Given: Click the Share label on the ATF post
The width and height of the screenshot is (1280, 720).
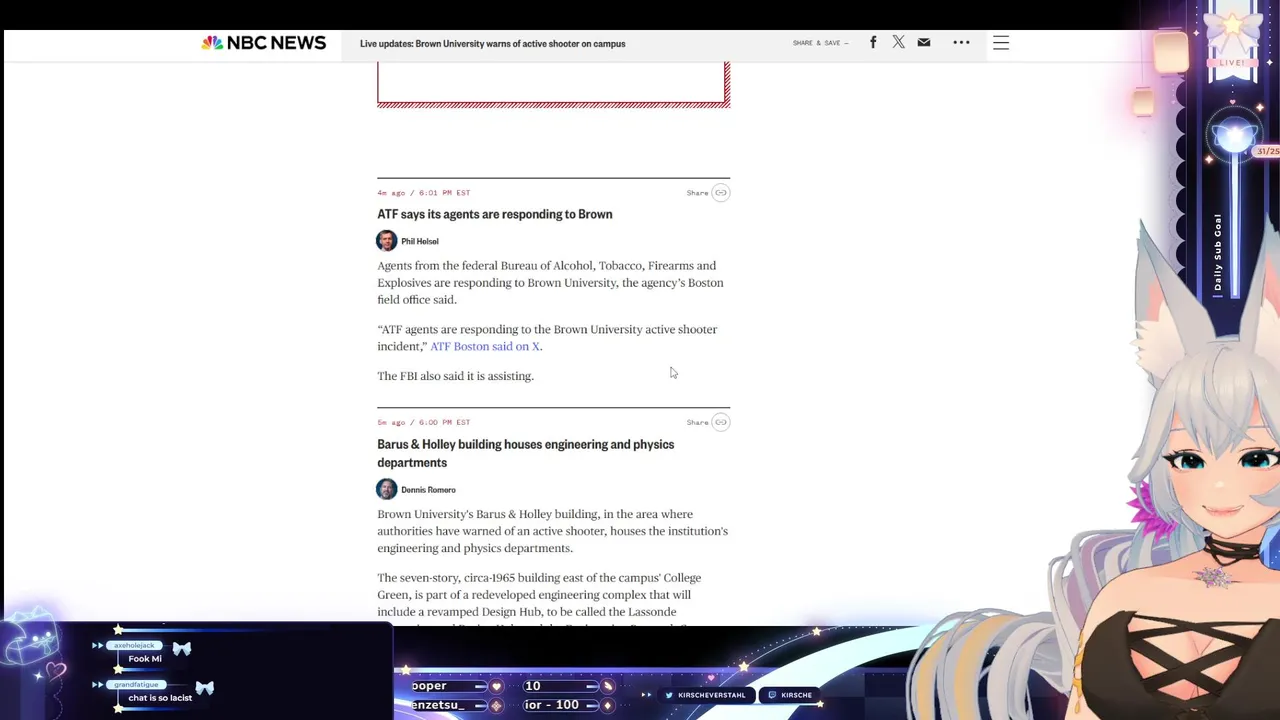Looking at the screenshot, I should pos(697,192).
